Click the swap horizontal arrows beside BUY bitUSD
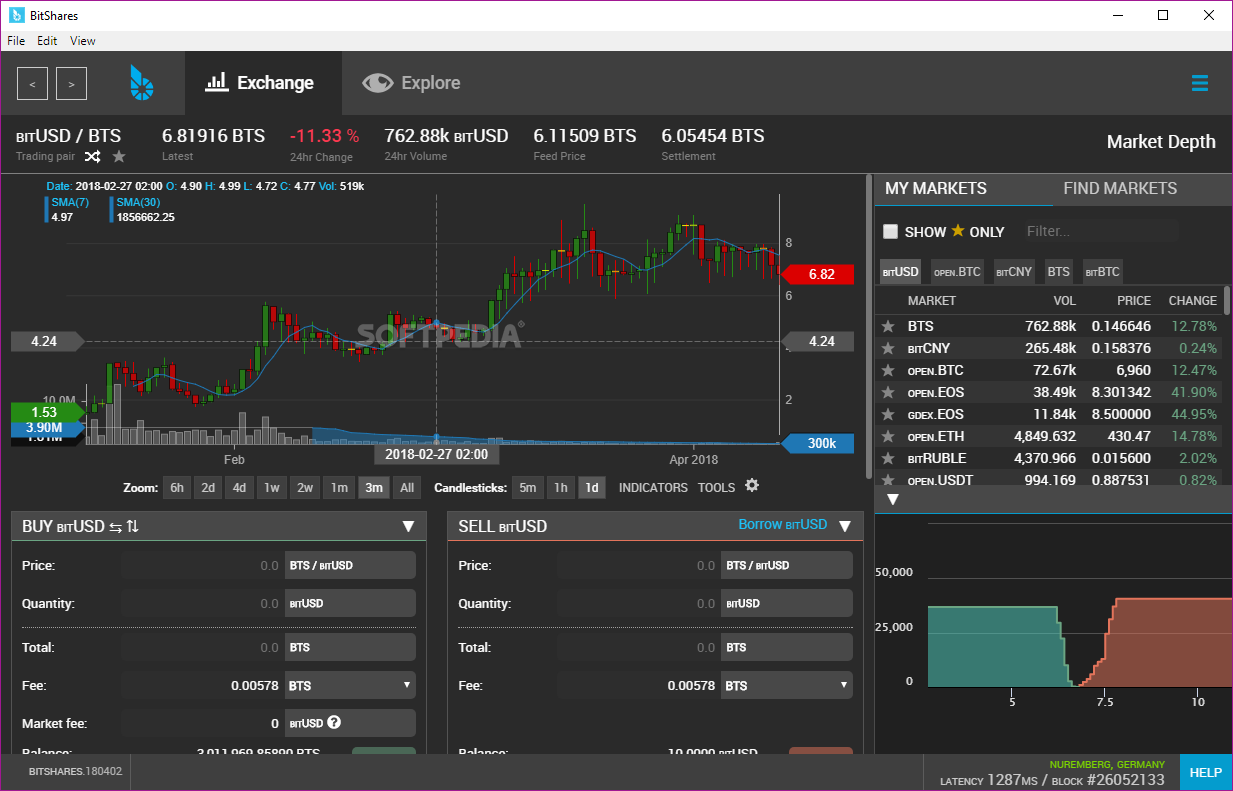Viewport: 1233px width, 791px height. (x=115, y=526)
